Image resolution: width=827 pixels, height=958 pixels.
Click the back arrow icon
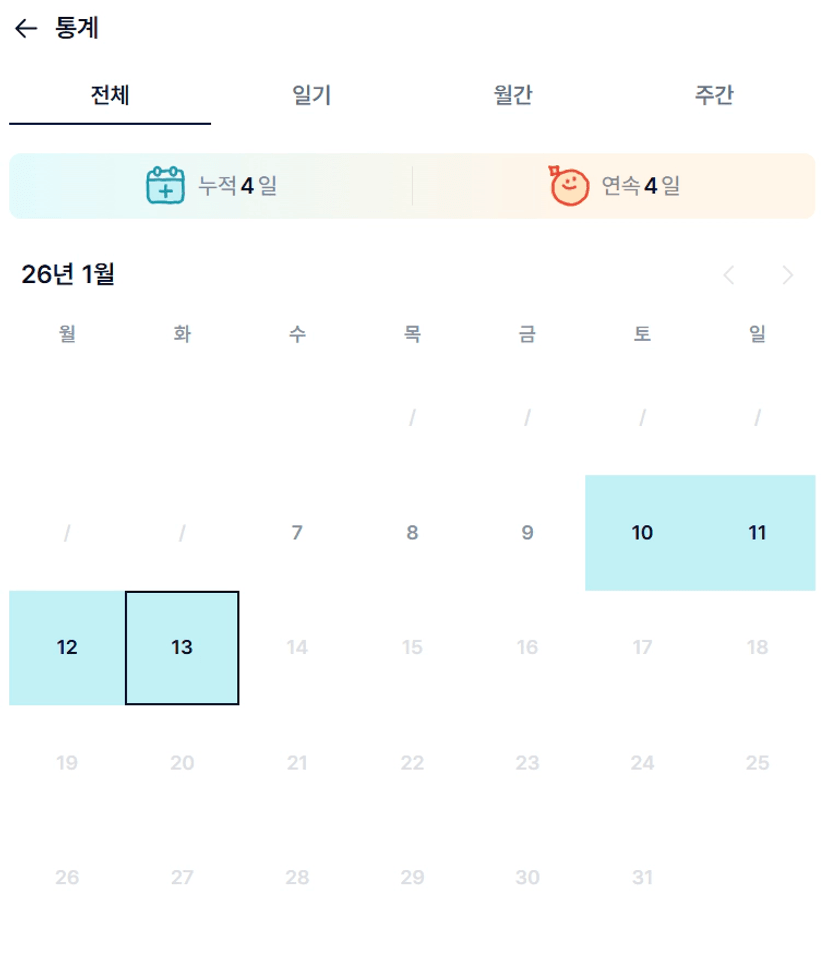coord(26,29)
